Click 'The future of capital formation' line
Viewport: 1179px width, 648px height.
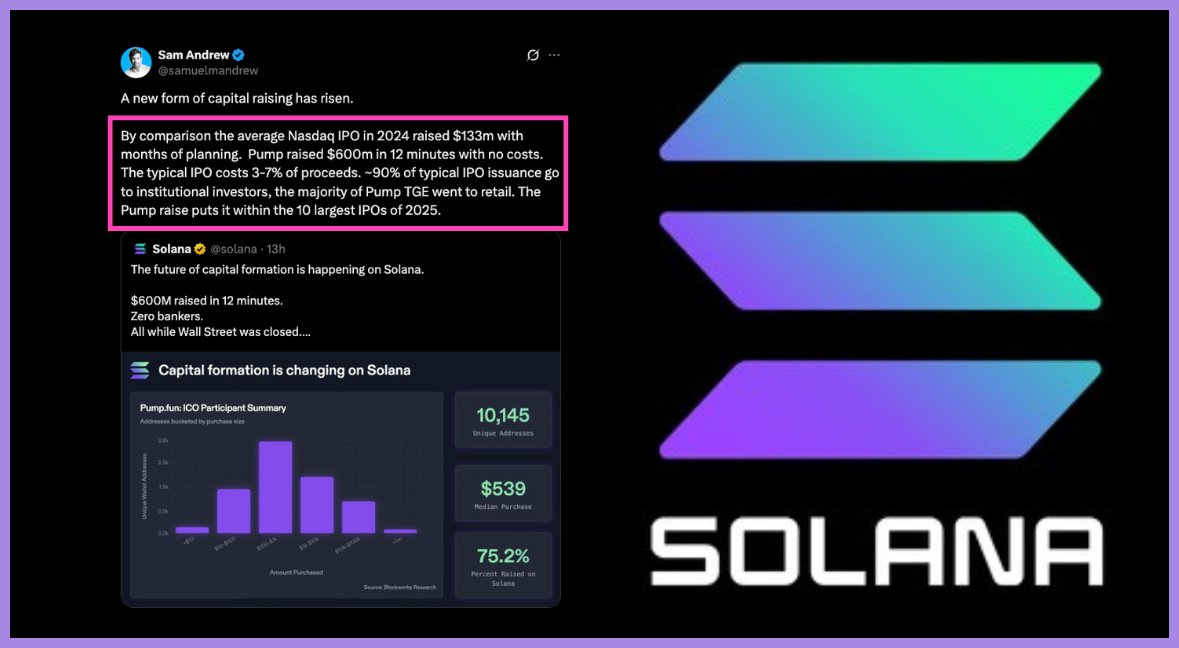click(x=277, y=270)
